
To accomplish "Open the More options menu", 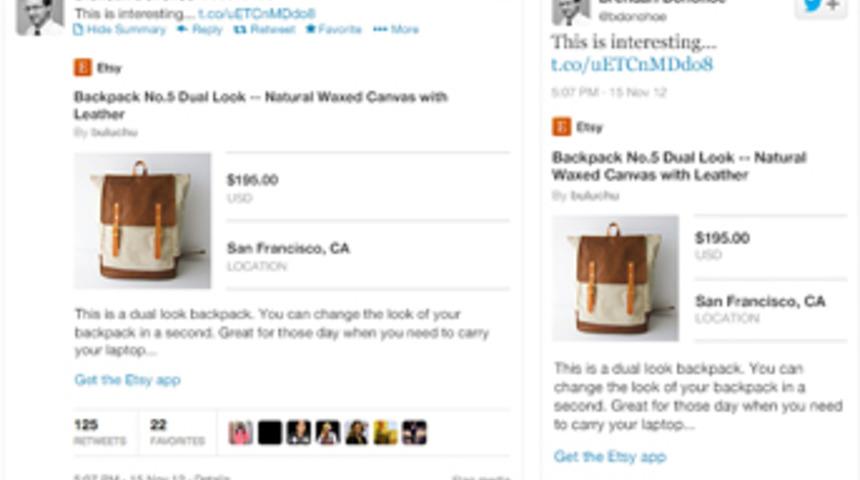I will (396, 30).
